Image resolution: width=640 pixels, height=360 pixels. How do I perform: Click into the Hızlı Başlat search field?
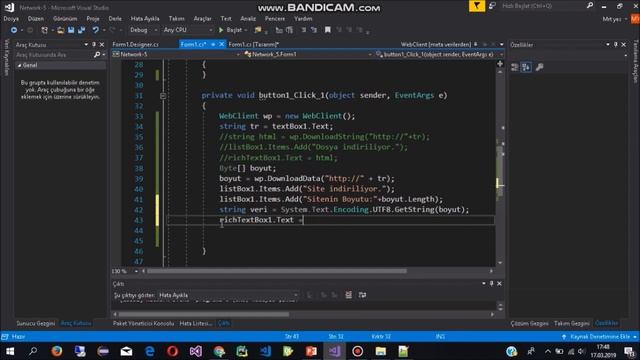pos(542,6)
